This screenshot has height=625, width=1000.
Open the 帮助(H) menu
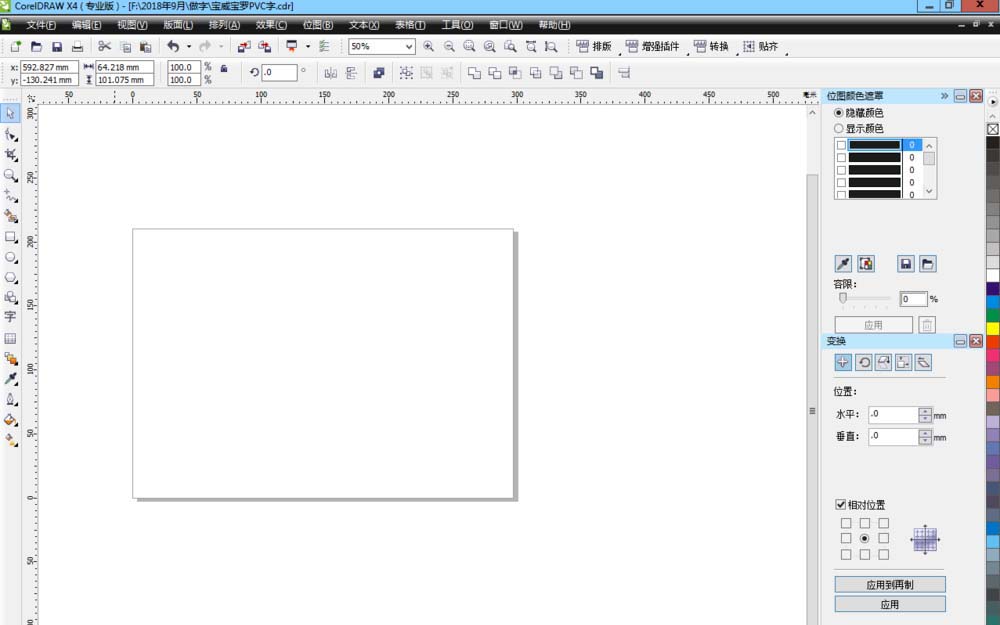(554, 25)
